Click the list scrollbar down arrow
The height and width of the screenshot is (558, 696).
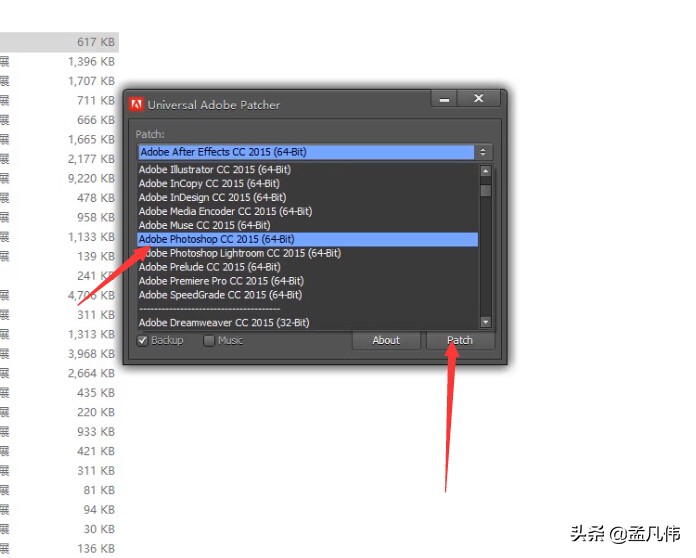tap(486, 322)
